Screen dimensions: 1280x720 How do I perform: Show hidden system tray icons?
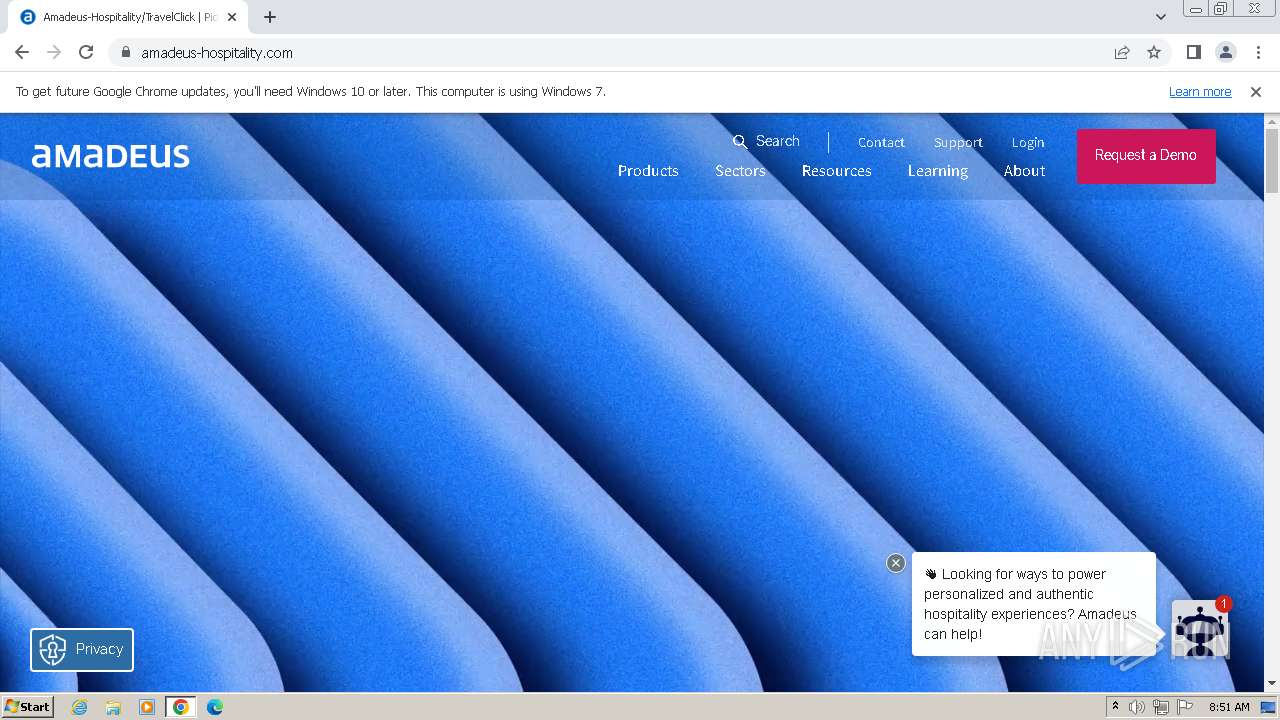(1115, 707)
